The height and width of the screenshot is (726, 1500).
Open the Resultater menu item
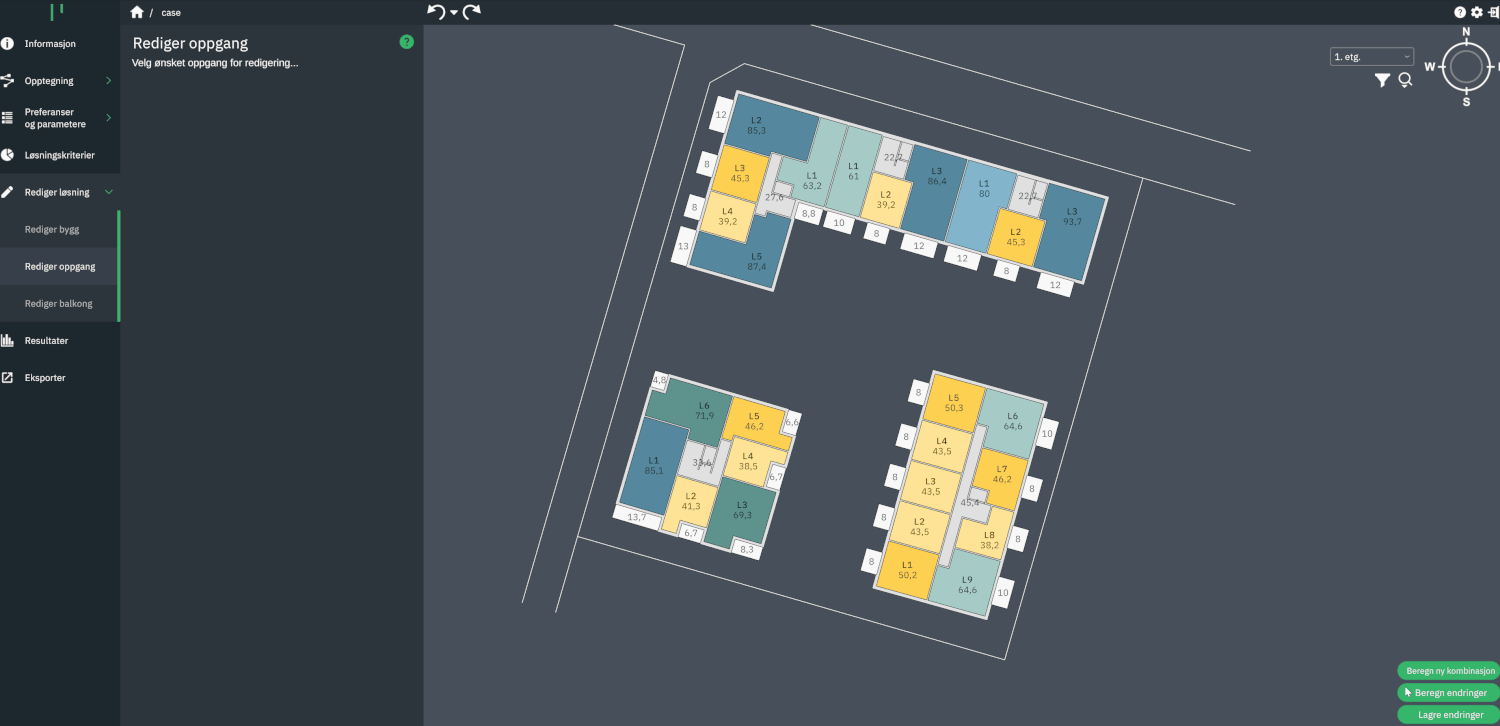pyautogui.click(x=47, y=341)
